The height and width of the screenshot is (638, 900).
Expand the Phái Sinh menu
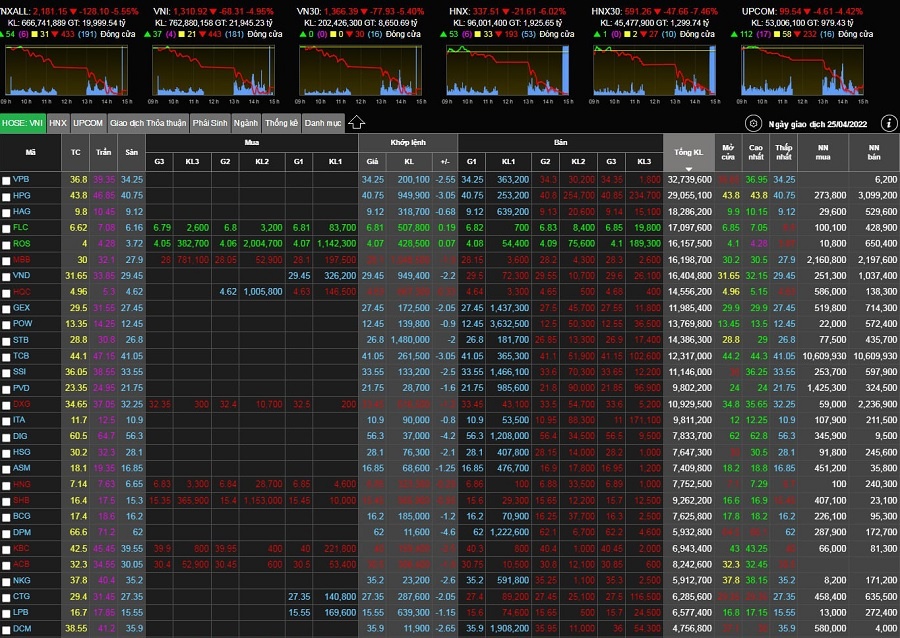tap(210, 123)
